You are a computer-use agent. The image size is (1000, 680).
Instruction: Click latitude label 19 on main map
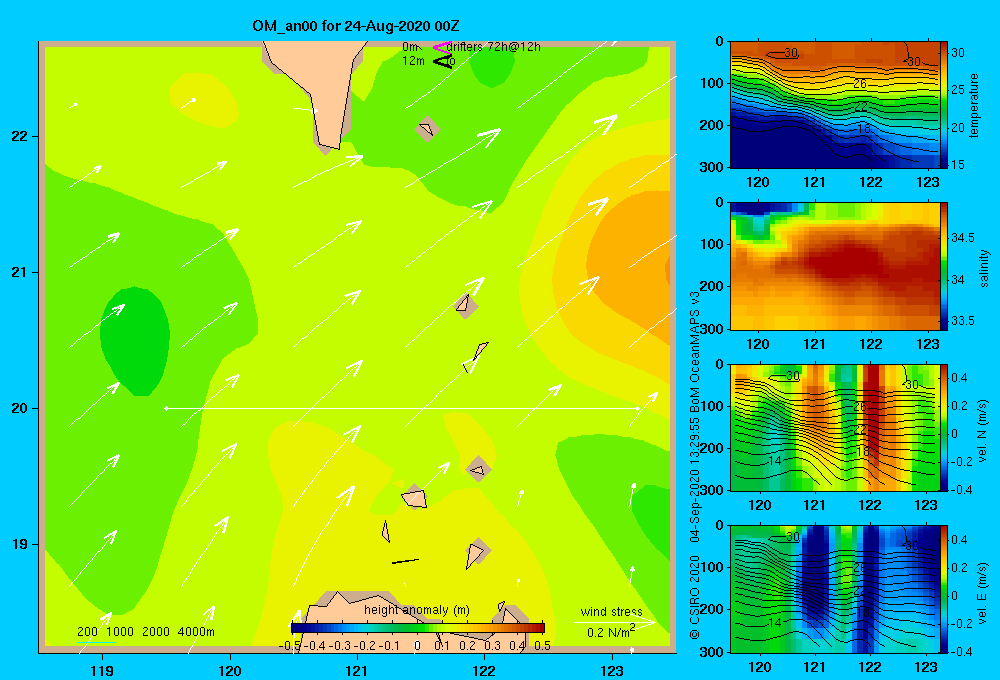click(20, 544)
